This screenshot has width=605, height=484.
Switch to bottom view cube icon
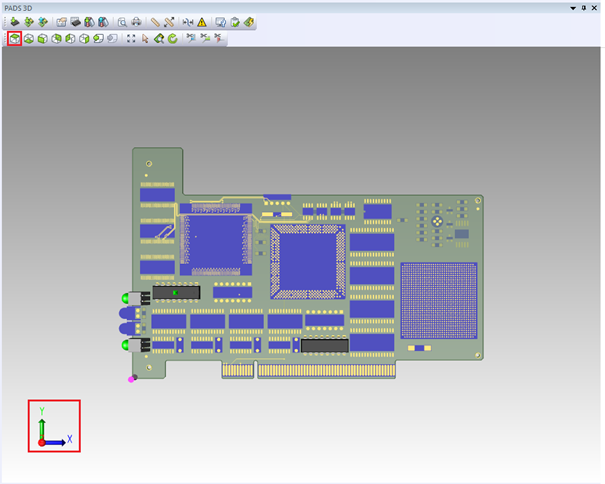29,39
